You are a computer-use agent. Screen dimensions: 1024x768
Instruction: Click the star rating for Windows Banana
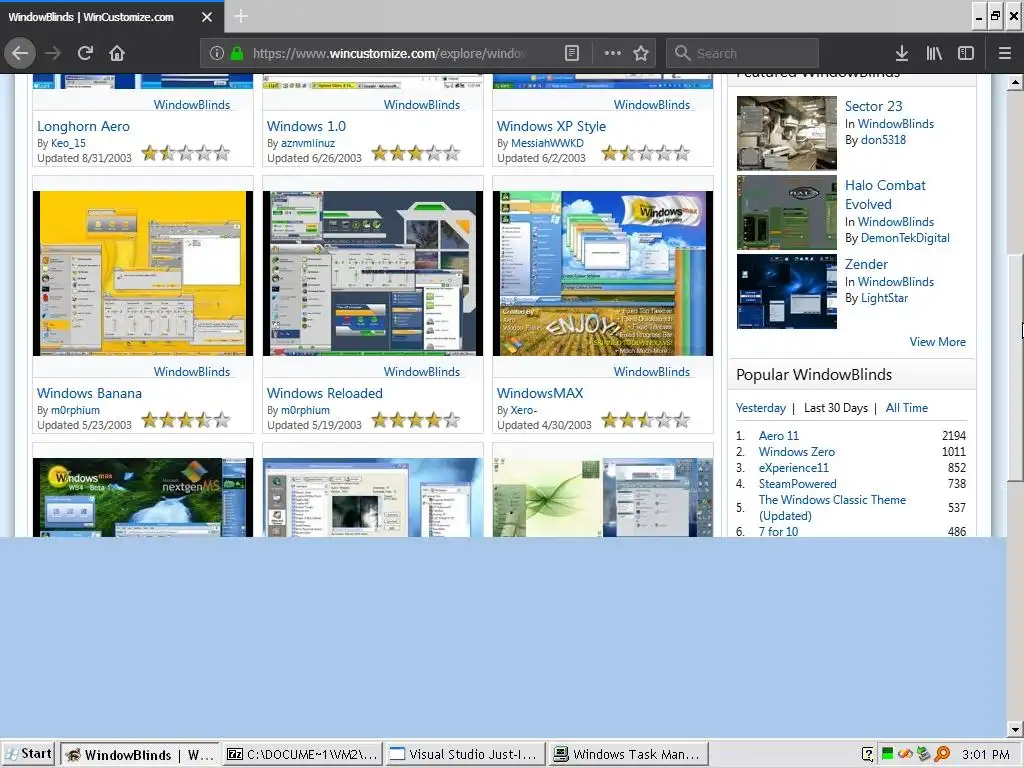185,420
